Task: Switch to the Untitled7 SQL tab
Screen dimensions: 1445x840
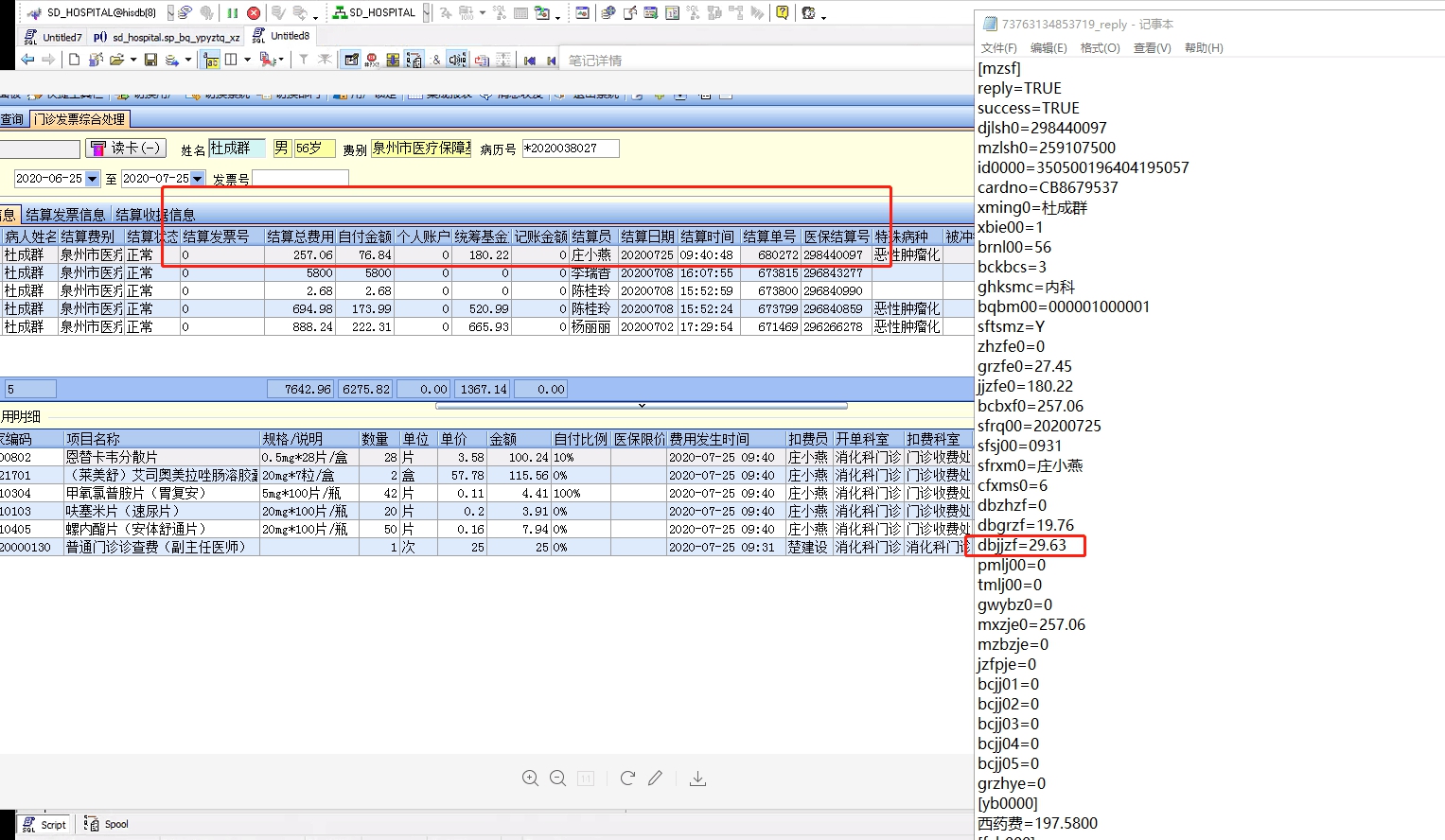Action: (53, 37)
